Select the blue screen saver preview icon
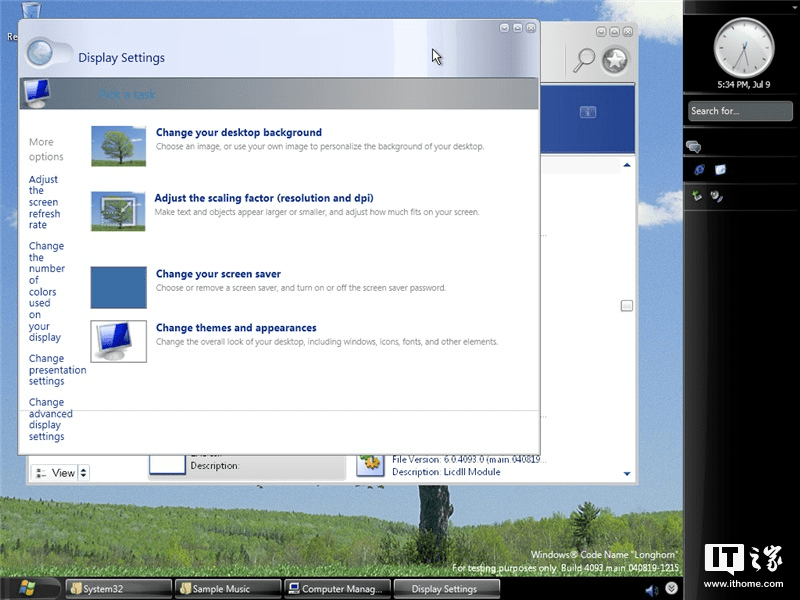 tap(118, 288)
